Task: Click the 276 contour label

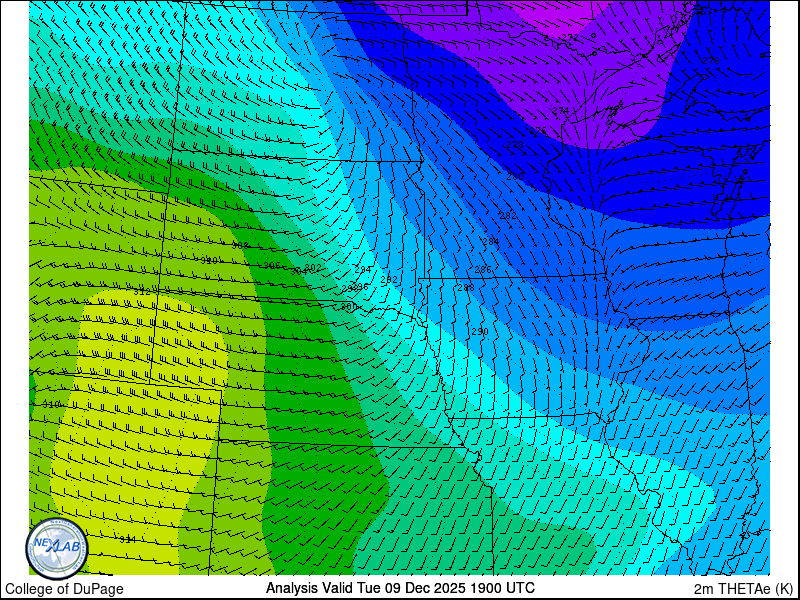Action: pyautogui.click(x=538, y=131)
